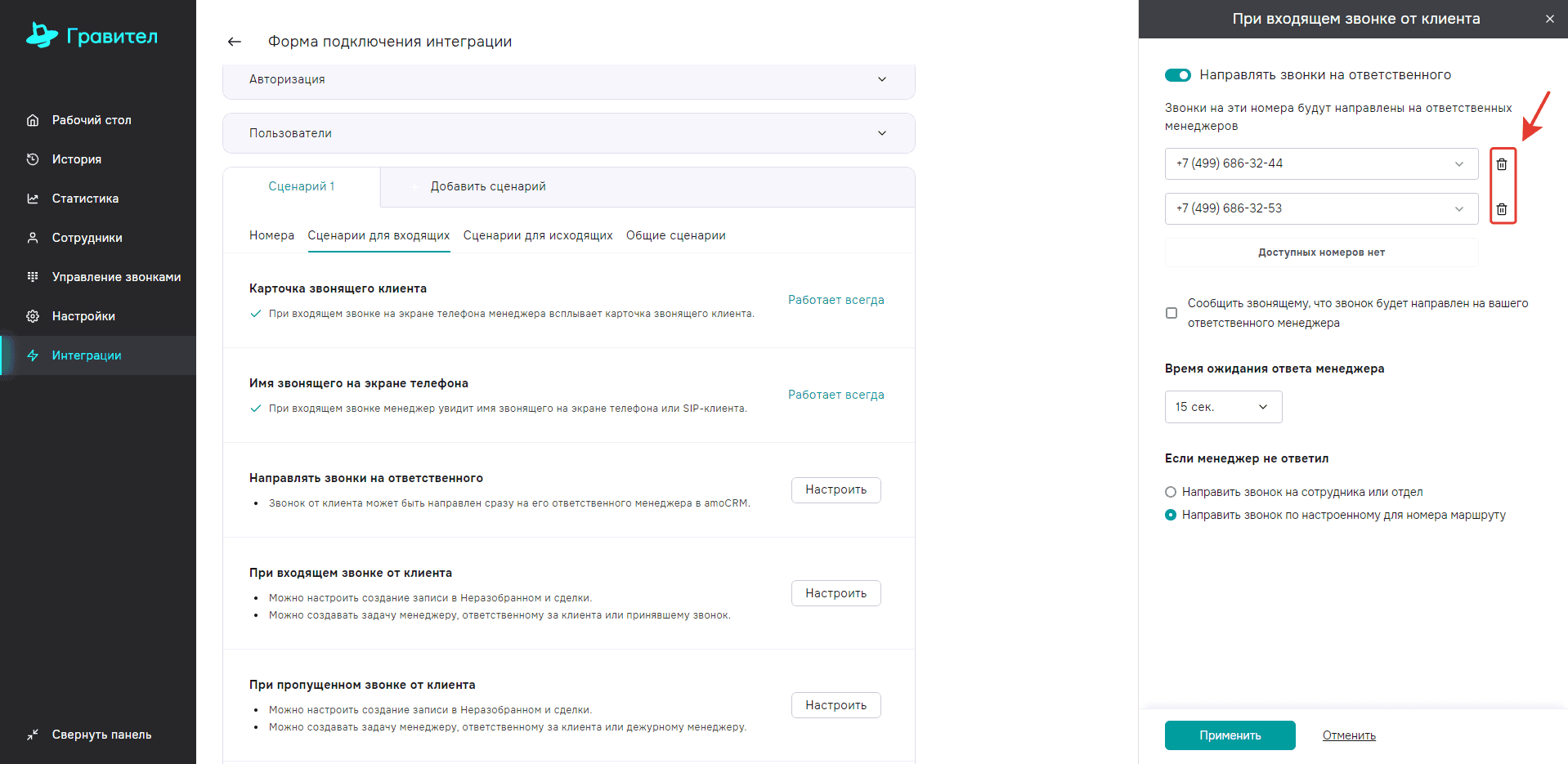Select Направить звонок на сотрудника или отдел
The height and width of the screenshot is (764, 1568).
(1171, 492)
